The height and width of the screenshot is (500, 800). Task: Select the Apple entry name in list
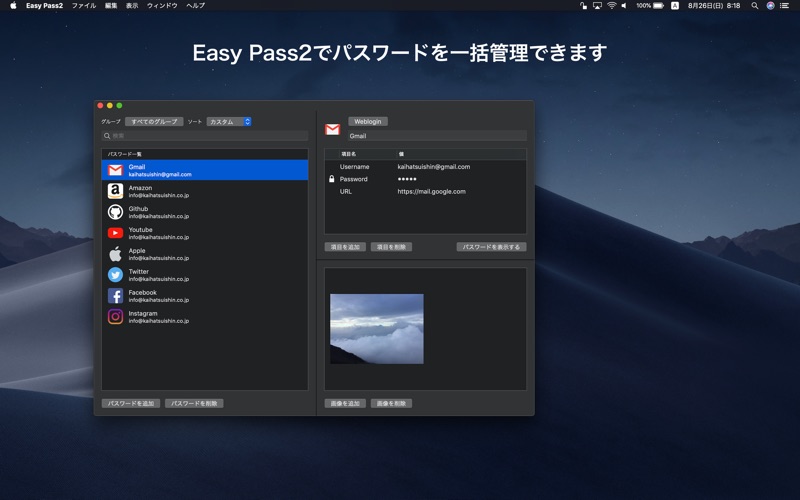[137, 251]
